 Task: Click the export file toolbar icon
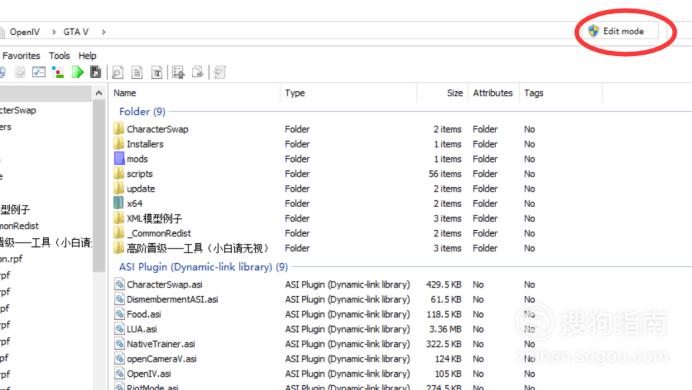coord(198,72)
